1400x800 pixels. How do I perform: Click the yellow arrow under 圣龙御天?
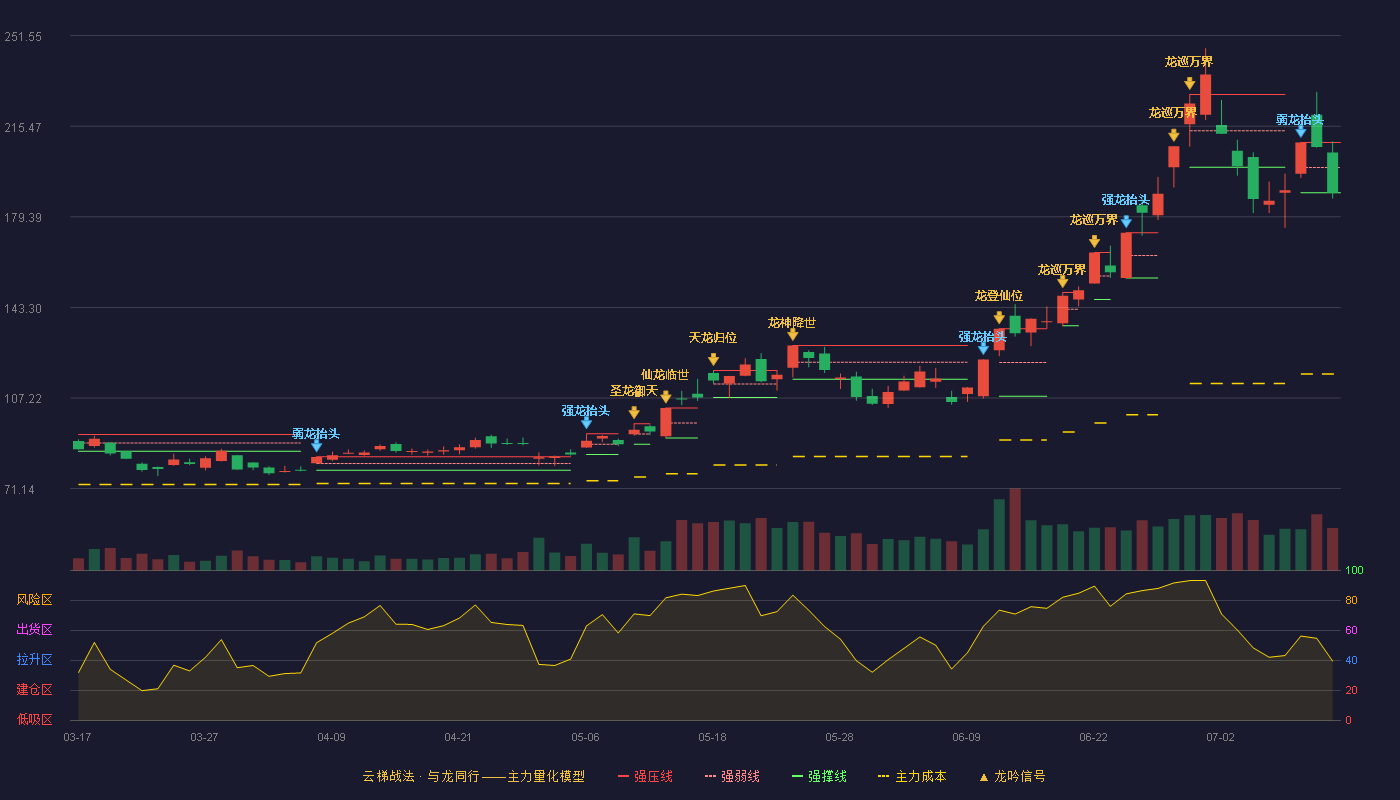click(634, 412)
